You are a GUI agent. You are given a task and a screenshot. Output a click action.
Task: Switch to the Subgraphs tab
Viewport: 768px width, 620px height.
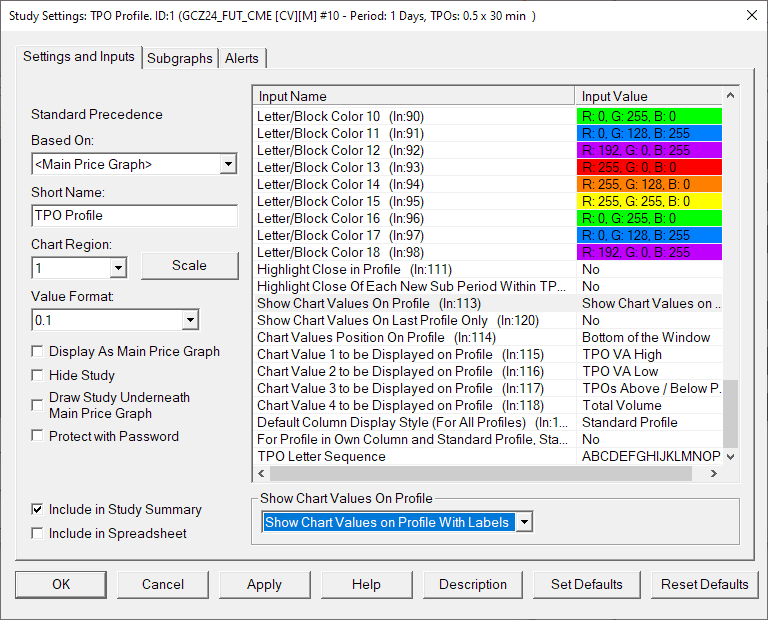(x=180, y=58)
